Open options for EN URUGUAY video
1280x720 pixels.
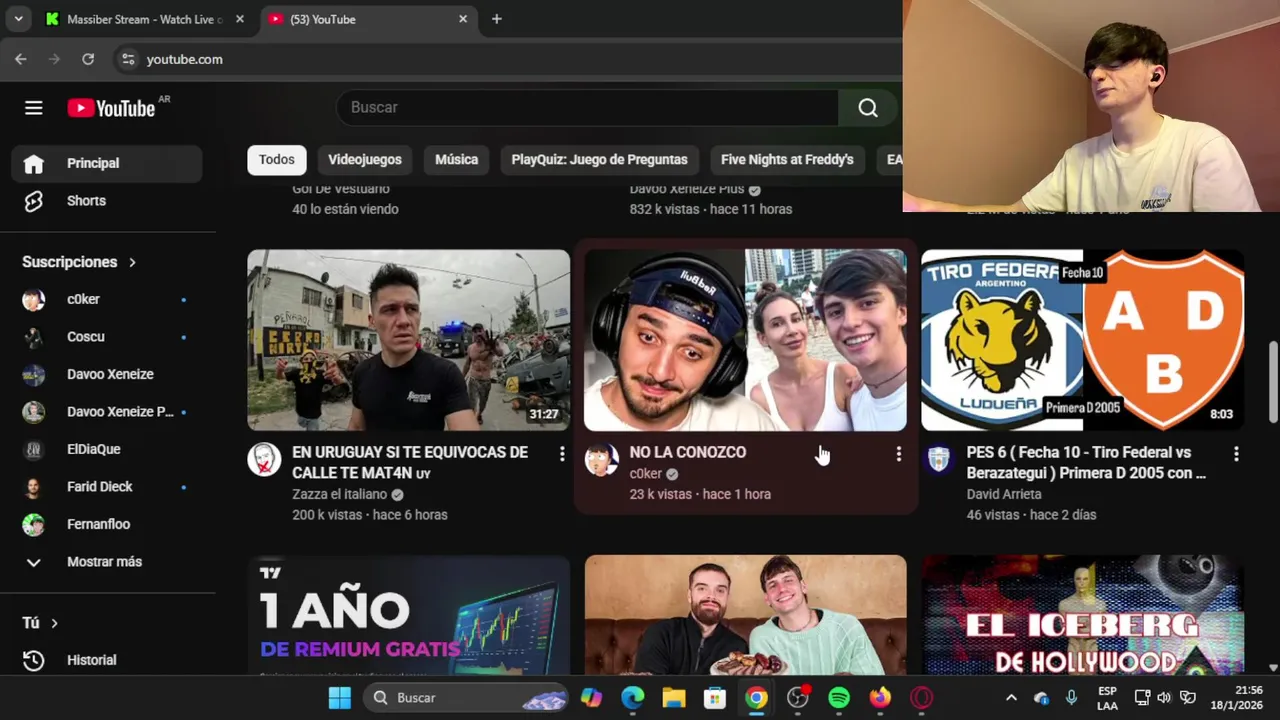[562, 454]
